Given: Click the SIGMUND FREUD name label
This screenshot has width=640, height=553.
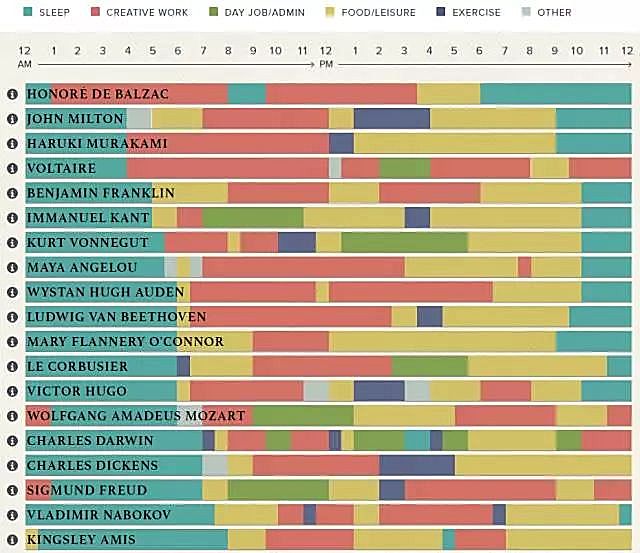Looking at the screenshot, I should (x=87, y=490).
